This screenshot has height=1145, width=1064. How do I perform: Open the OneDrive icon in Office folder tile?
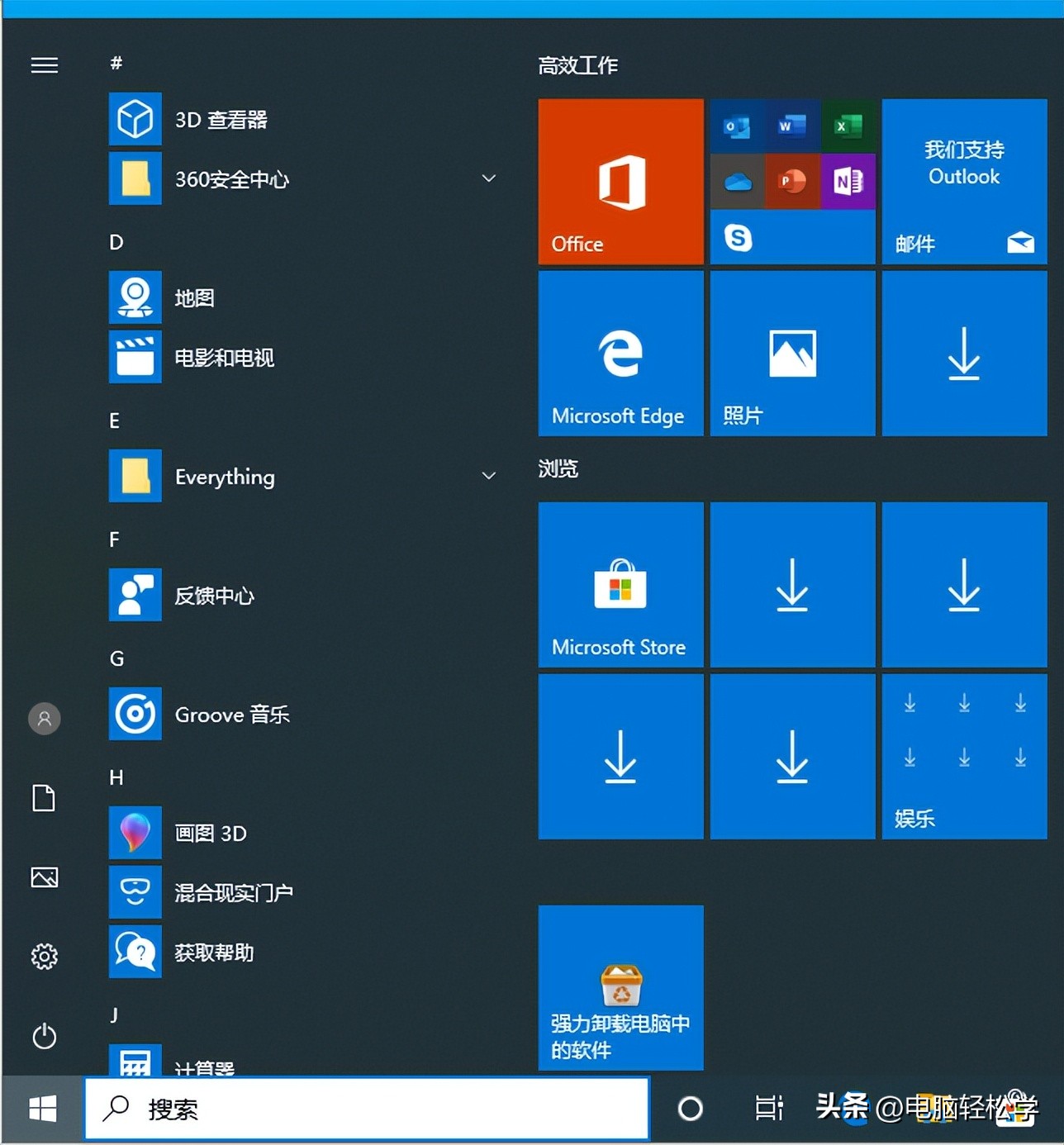click(737, 181)
